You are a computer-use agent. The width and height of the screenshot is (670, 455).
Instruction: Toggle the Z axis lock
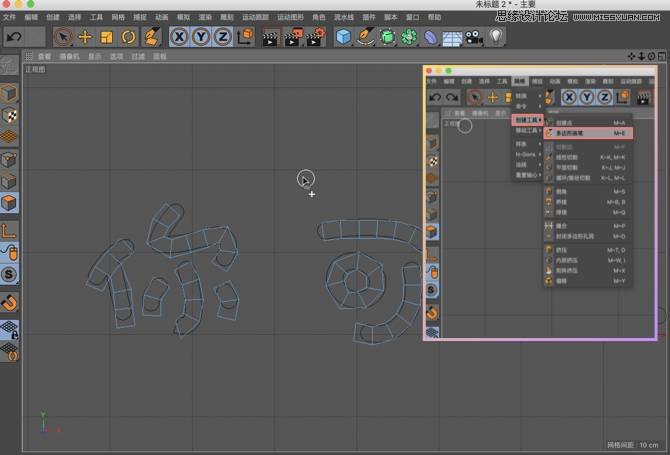click(223, 37)
